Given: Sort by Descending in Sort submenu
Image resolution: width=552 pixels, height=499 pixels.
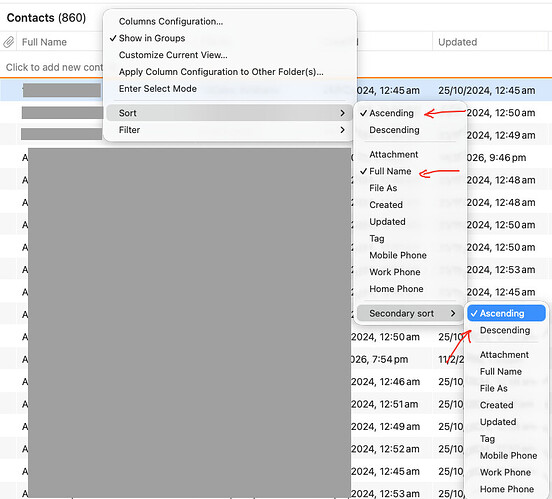Looking at the screenshot, I should point(394,130).
